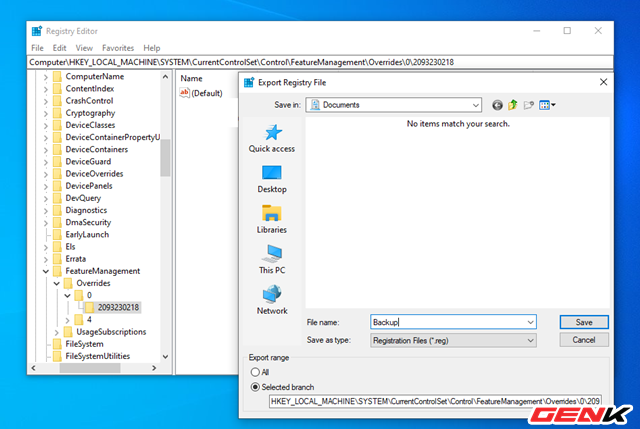This screenshot has height=429, width=640.
Task: Go back to last folder visited
Action: (497, 105)
